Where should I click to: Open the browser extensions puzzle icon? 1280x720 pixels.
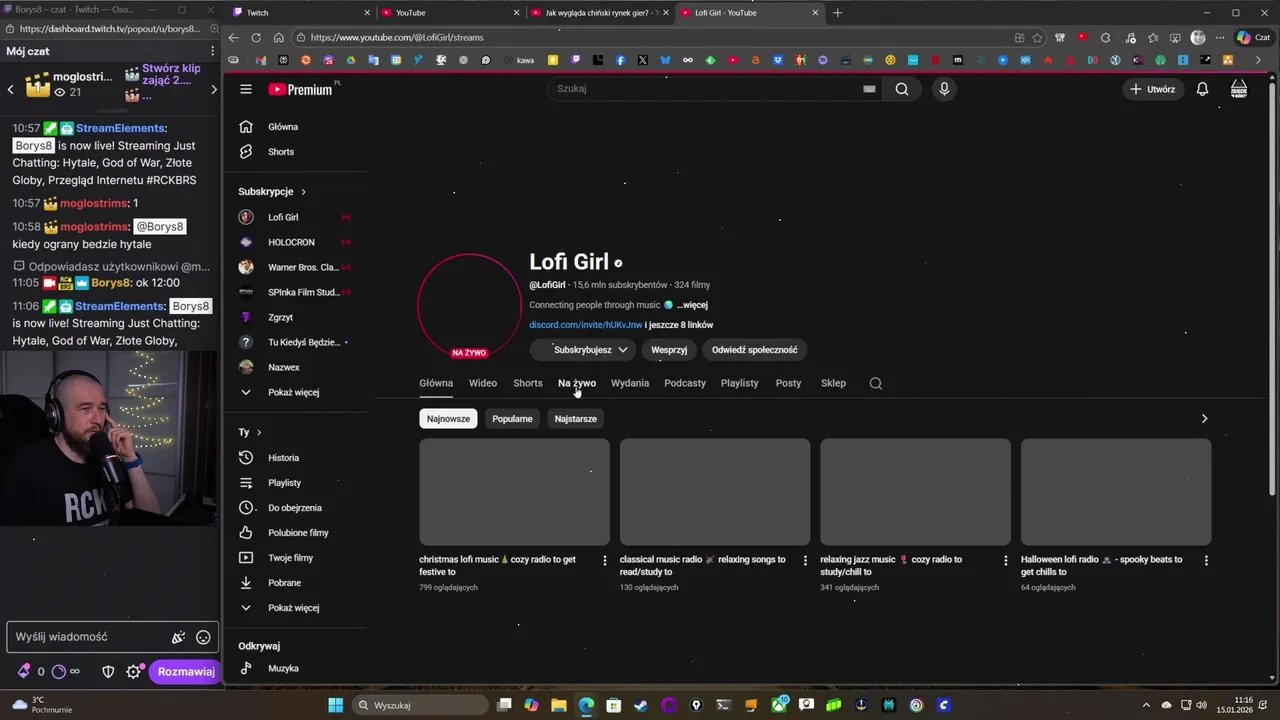(1105, 37)
